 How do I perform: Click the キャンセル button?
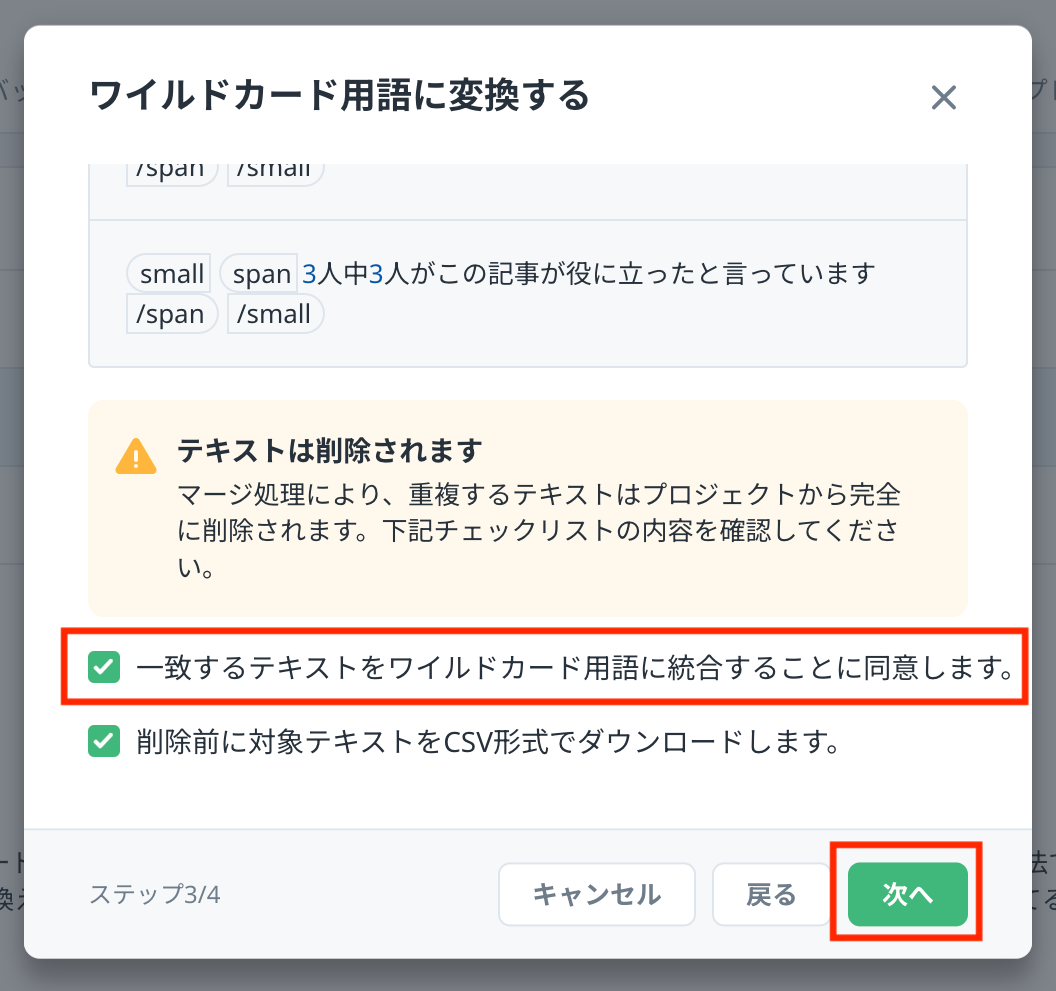tap(596, 894)
